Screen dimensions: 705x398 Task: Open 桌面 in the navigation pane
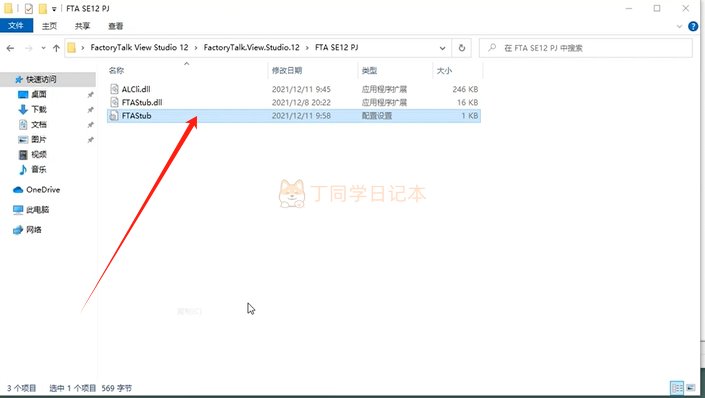[x=39, y=94]
